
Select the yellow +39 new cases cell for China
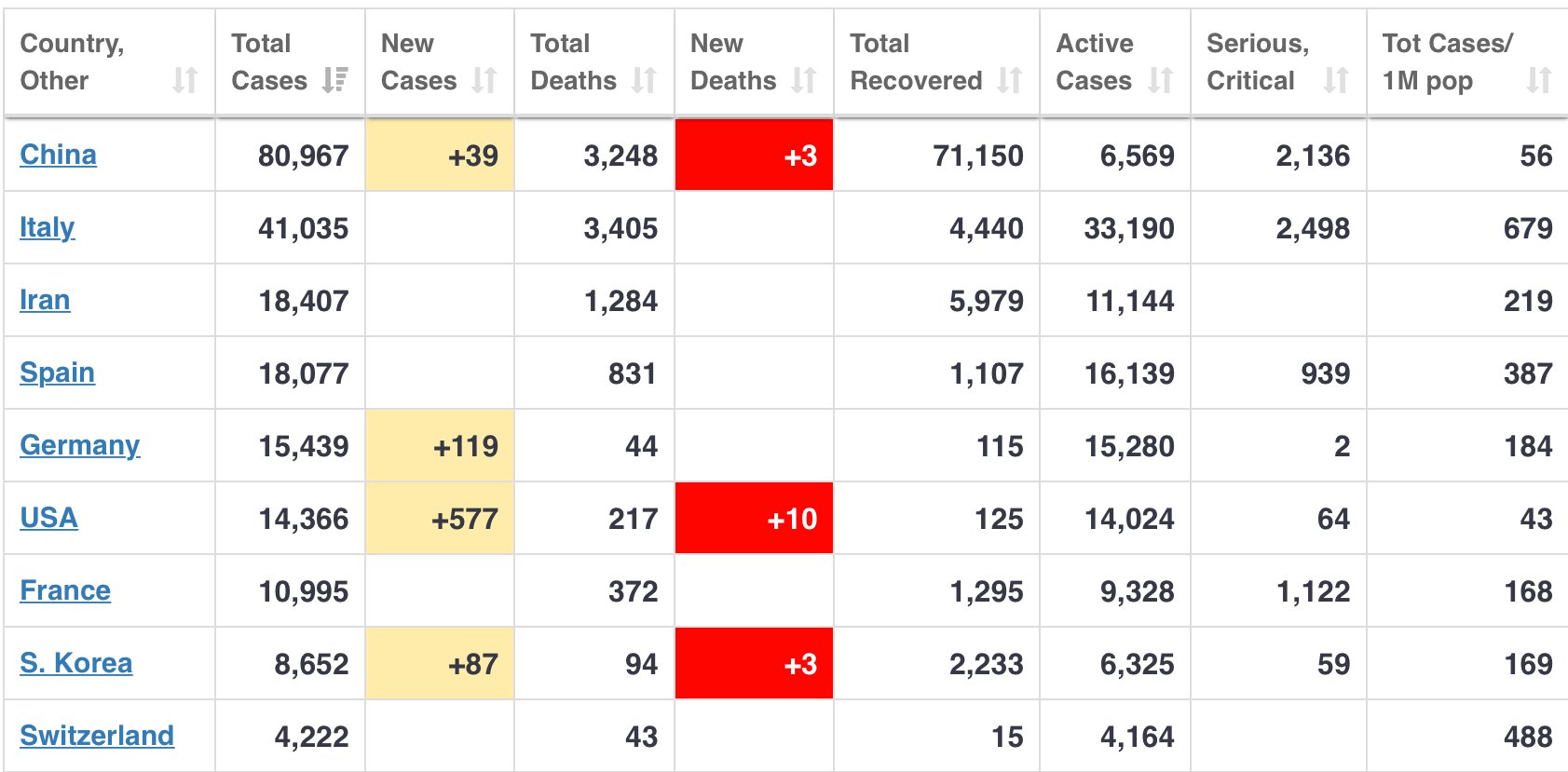click(x=440, y=155)
